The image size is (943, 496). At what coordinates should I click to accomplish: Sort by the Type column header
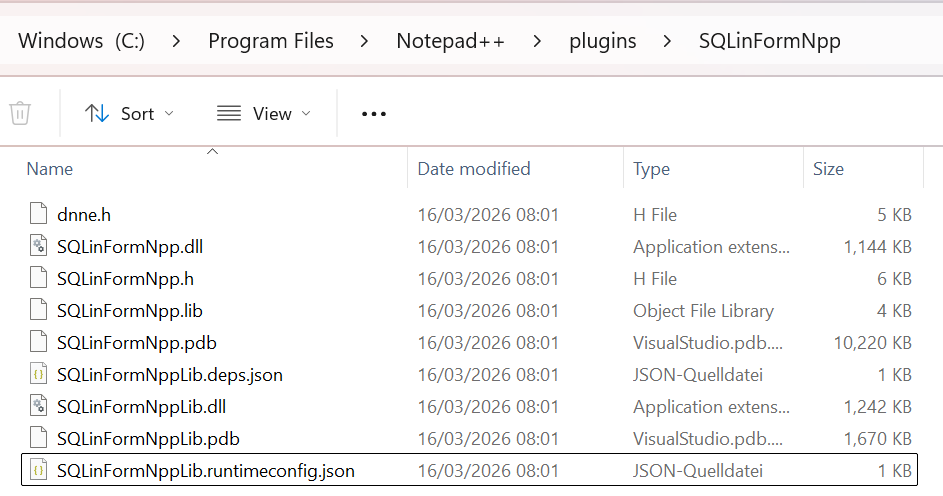[651, 169]
